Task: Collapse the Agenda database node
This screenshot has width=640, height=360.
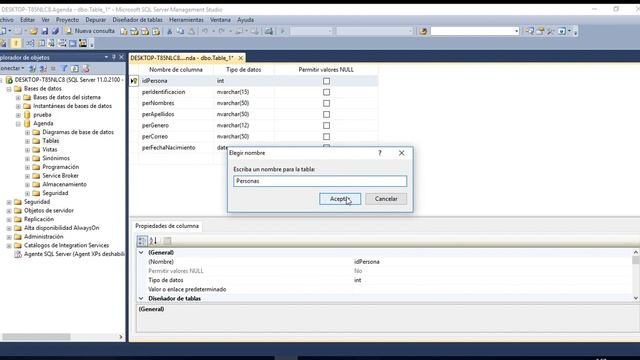Action: 18,124
